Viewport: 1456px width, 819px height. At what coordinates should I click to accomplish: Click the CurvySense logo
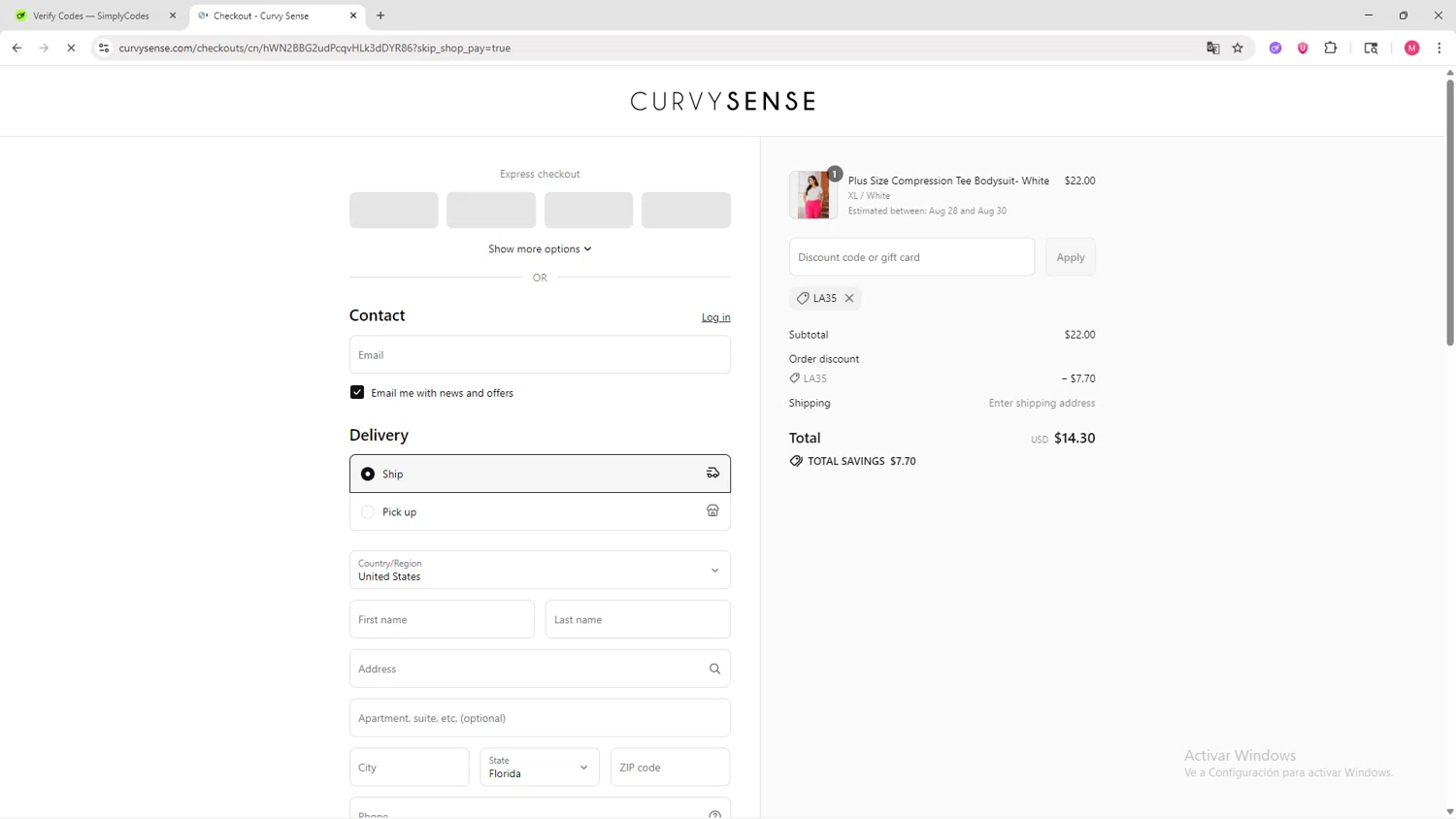[x=723, y=101]
